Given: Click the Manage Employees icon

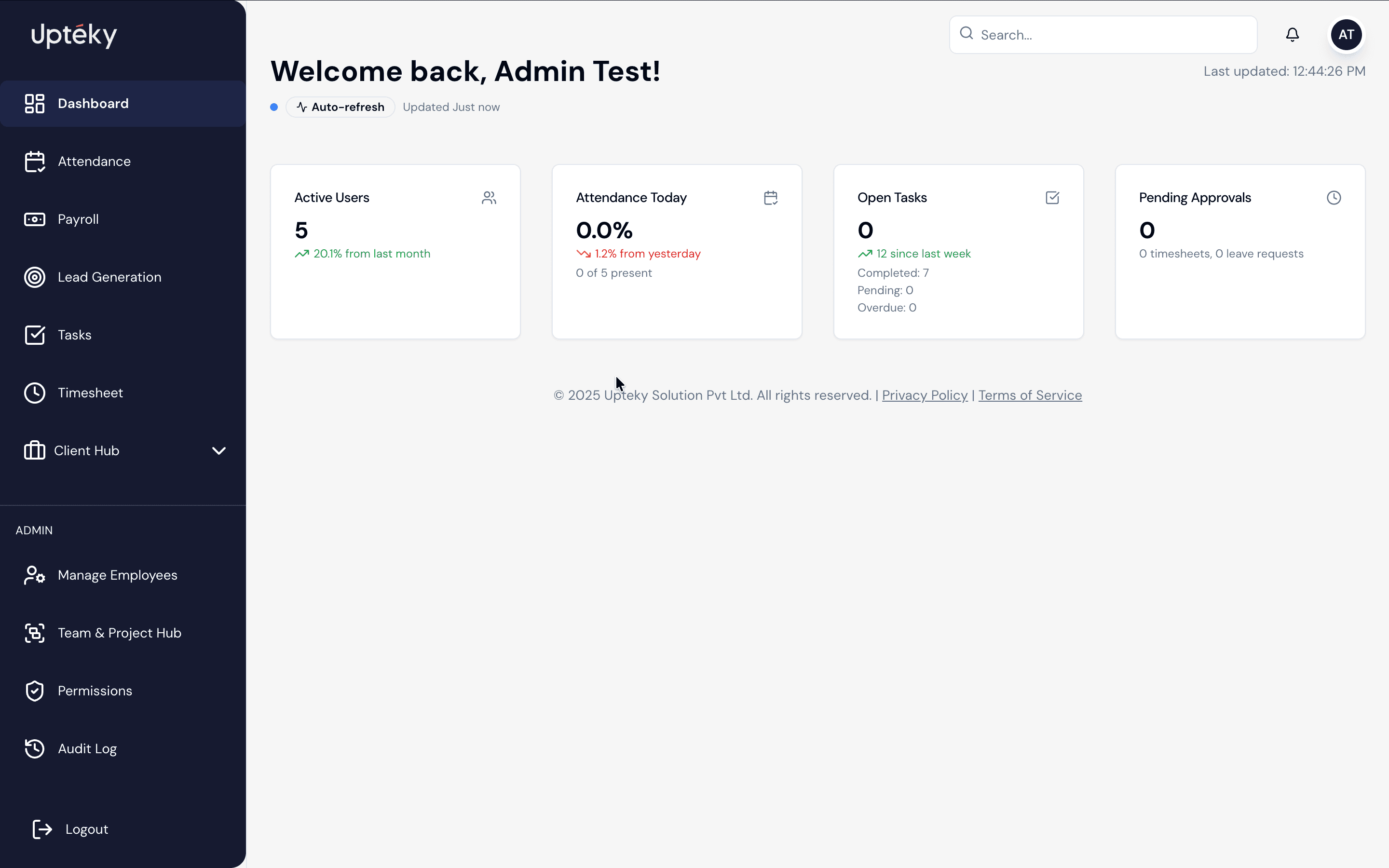Looking at the screenshot, I should pyautogui.click(x=34, y=575).
